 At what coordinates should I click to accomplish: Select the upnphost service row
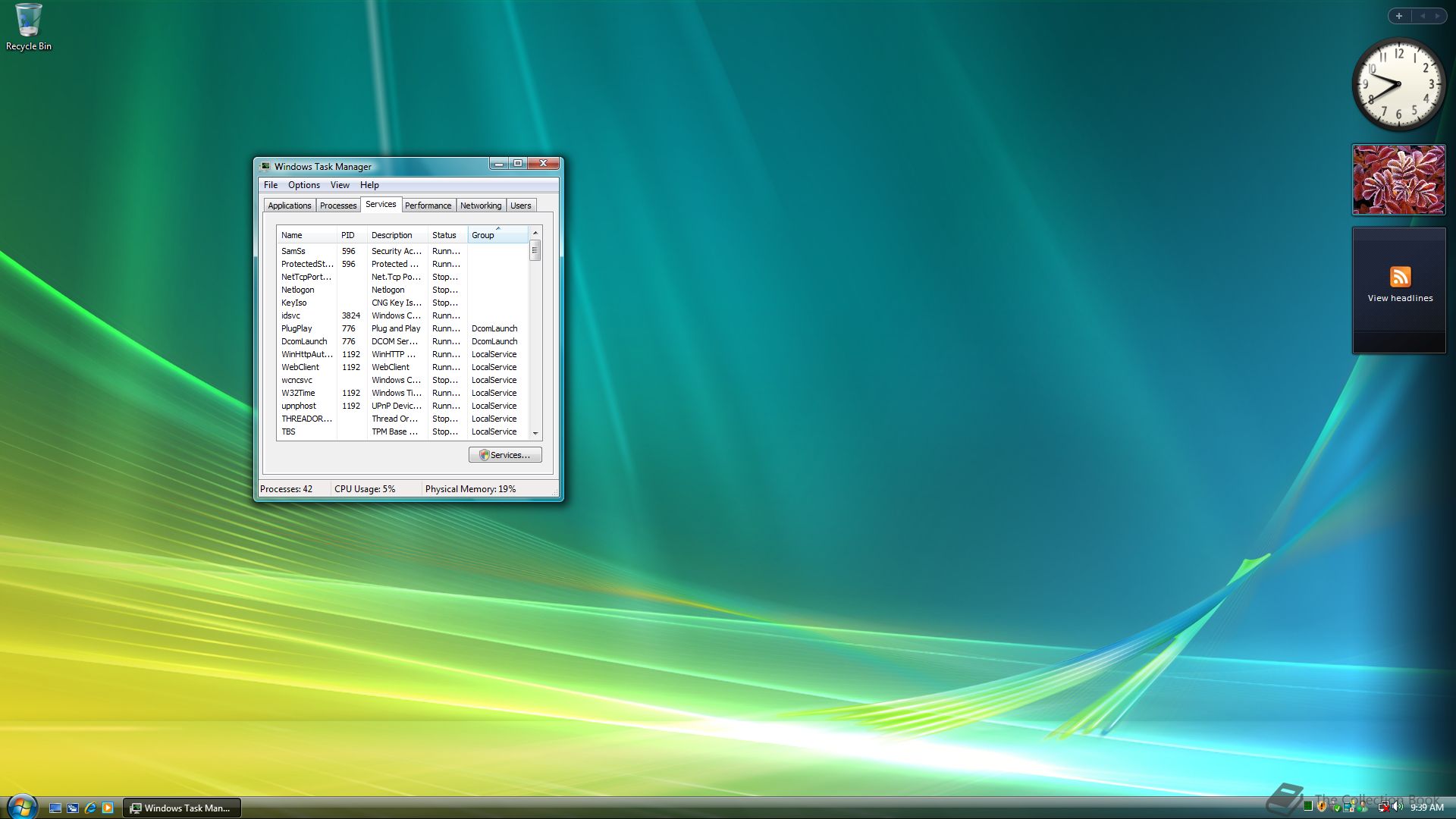402,406
